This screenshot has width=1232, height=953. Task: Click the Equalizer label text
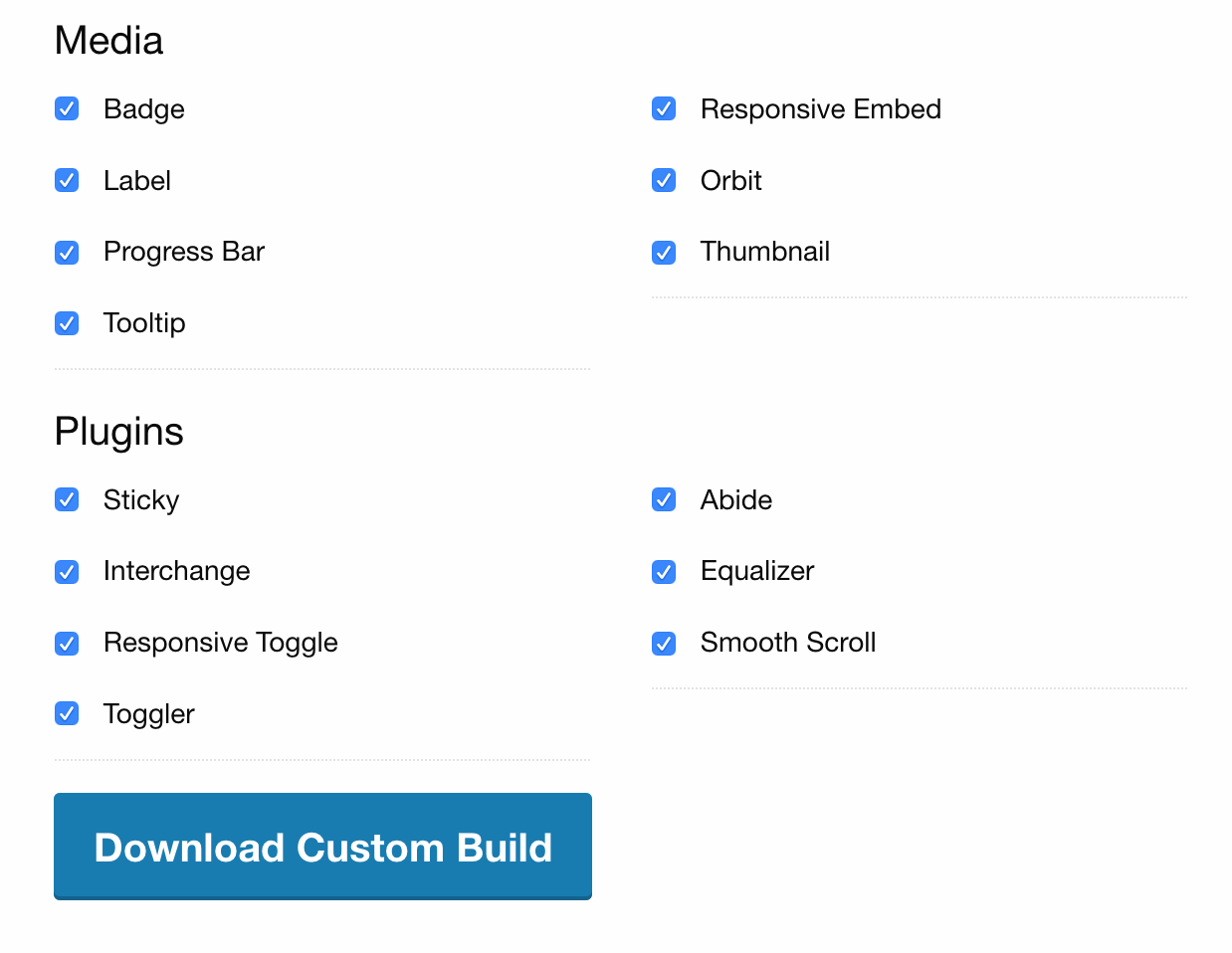[757, 571]
